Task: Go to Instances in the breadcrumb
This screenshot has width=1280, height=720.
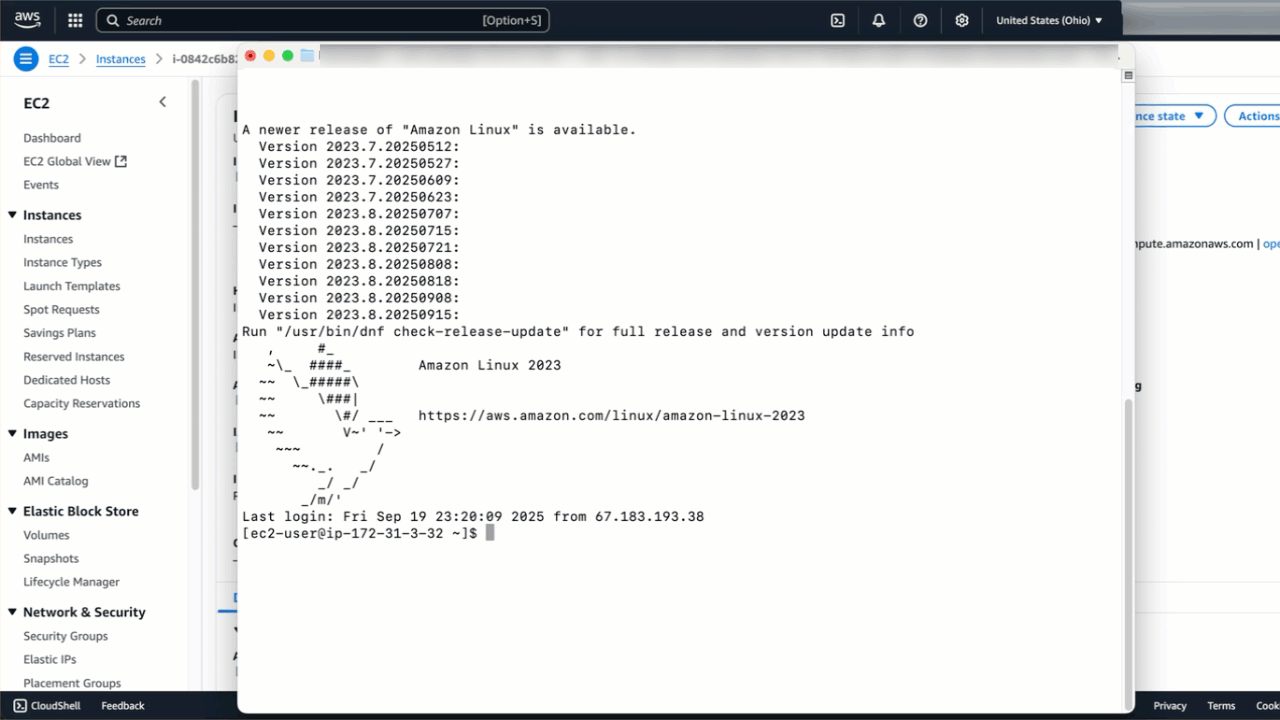Action: click(x=121, y=59)
